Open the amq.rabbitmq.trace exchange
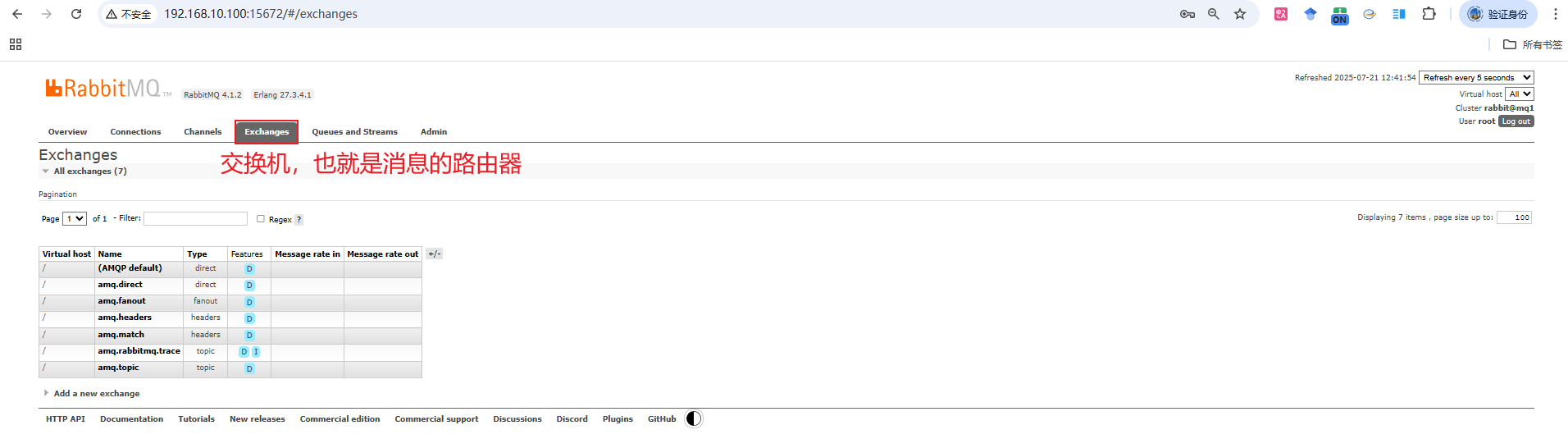 tap(139, 351)
